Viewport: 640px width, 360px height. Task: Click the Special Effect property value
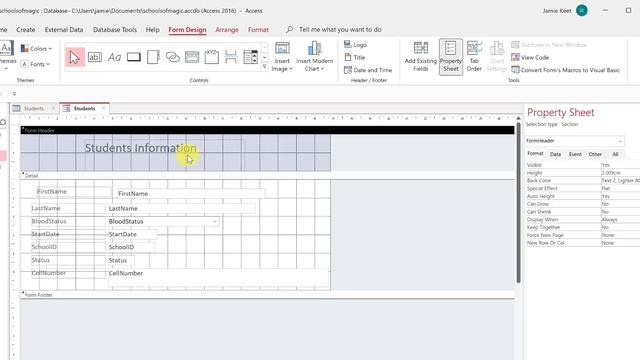[x=620, y=188]
